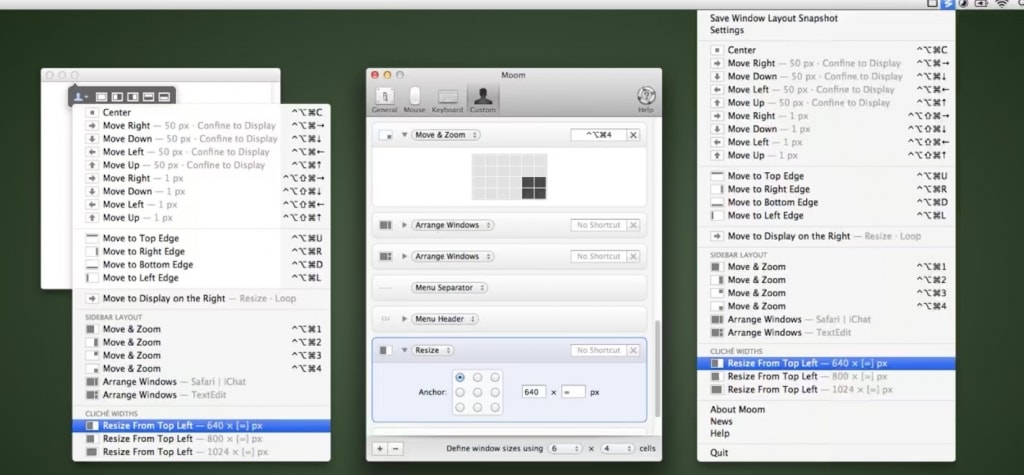1024x475 pixels.
Task: Open the Move & Zoom action pop-up button
Action: coord(445,135)
